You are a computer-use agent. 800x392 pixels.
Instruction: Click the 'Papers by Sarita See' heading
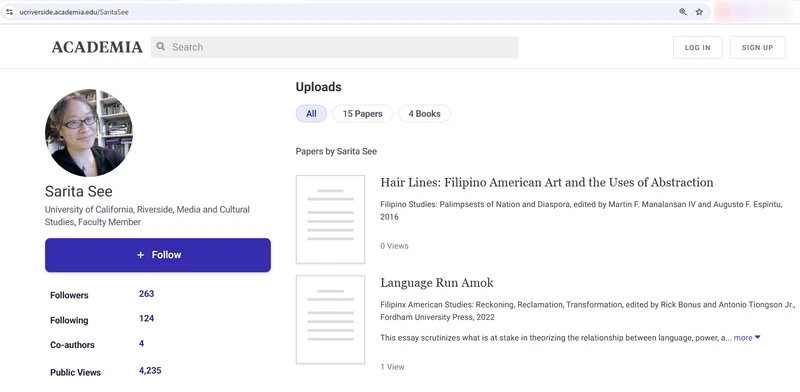click(336, 152)
